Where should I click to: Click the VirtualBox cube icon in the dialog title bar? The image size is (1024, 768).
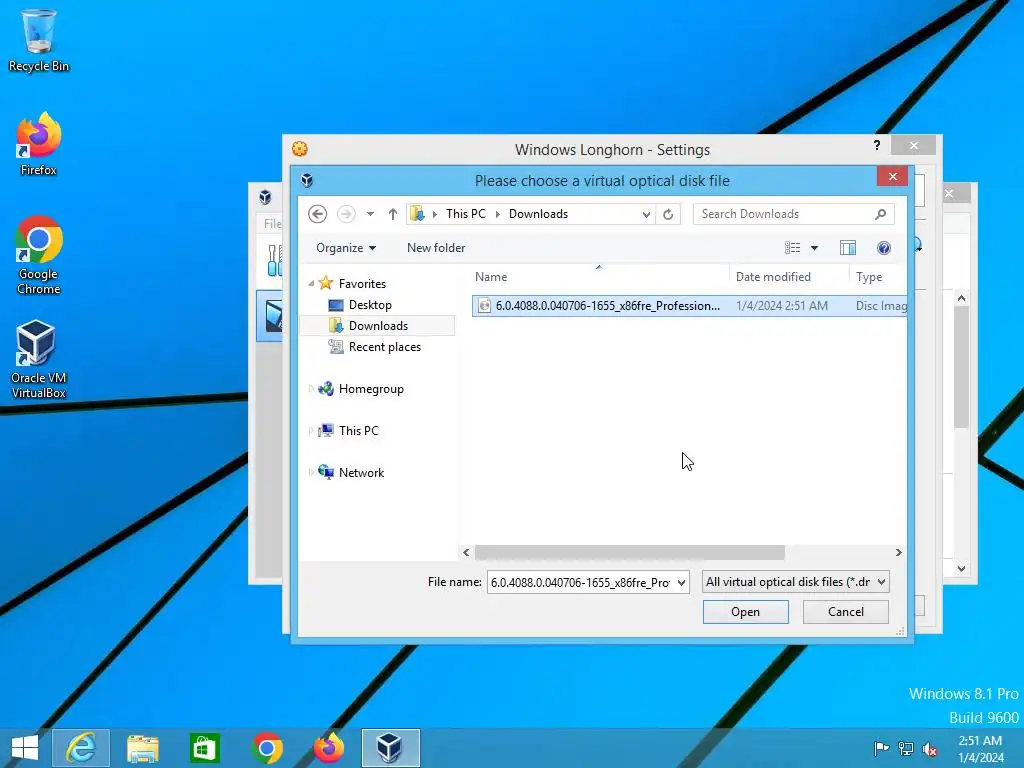pyautogui.click(x=307, y=180)
